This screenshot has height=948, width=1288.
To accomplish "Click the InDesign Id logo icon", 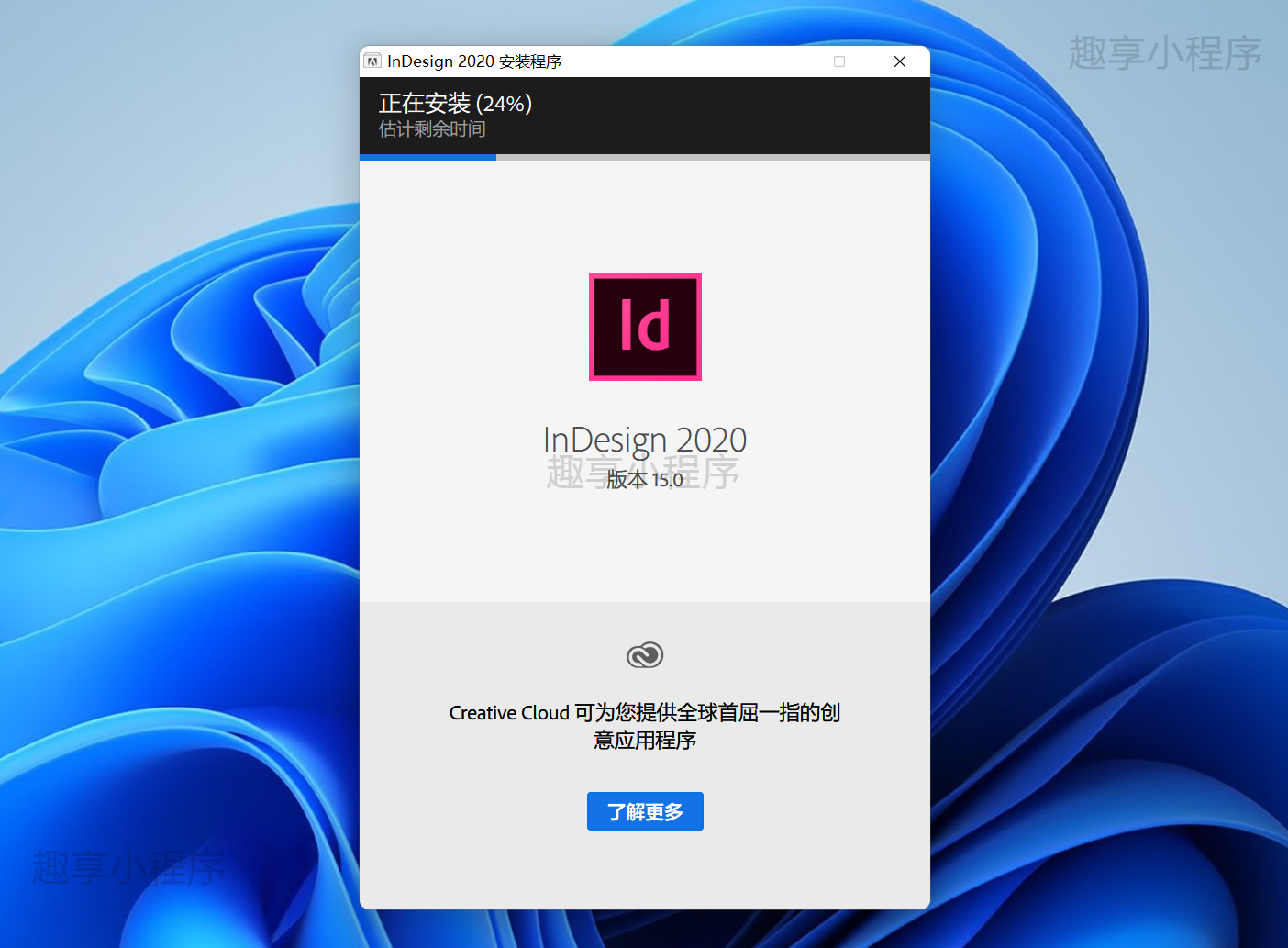I will point(645,327).
